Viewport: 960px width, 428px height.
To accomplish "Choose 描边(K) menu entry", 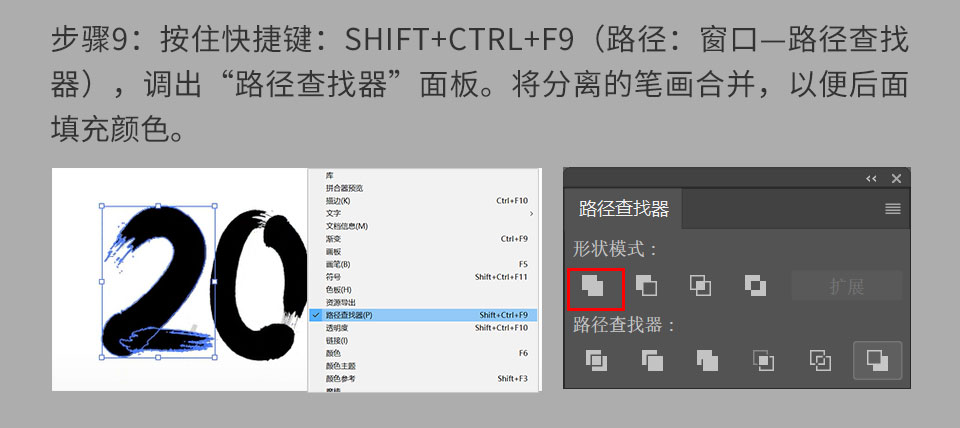I will (422, 201).
